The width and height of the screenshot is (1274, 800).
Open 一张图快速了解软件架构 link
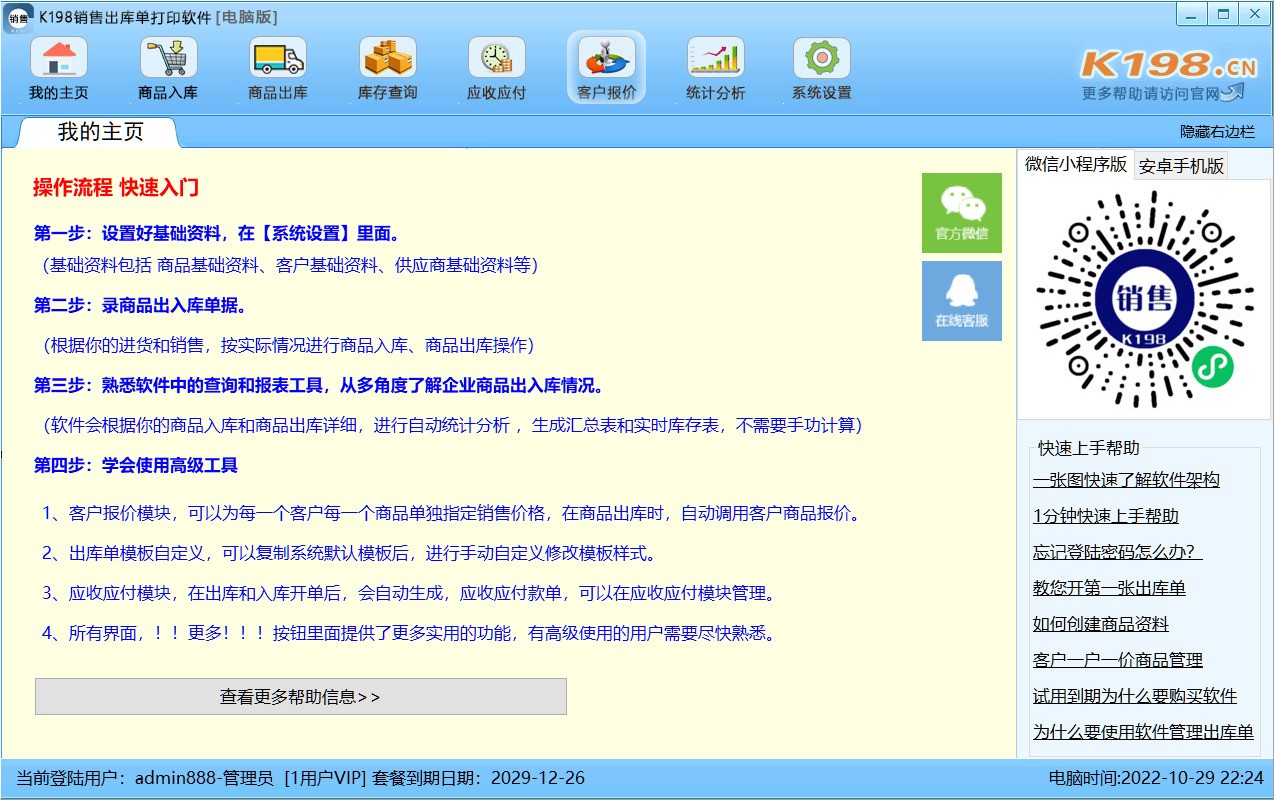tap(1126, 480)
